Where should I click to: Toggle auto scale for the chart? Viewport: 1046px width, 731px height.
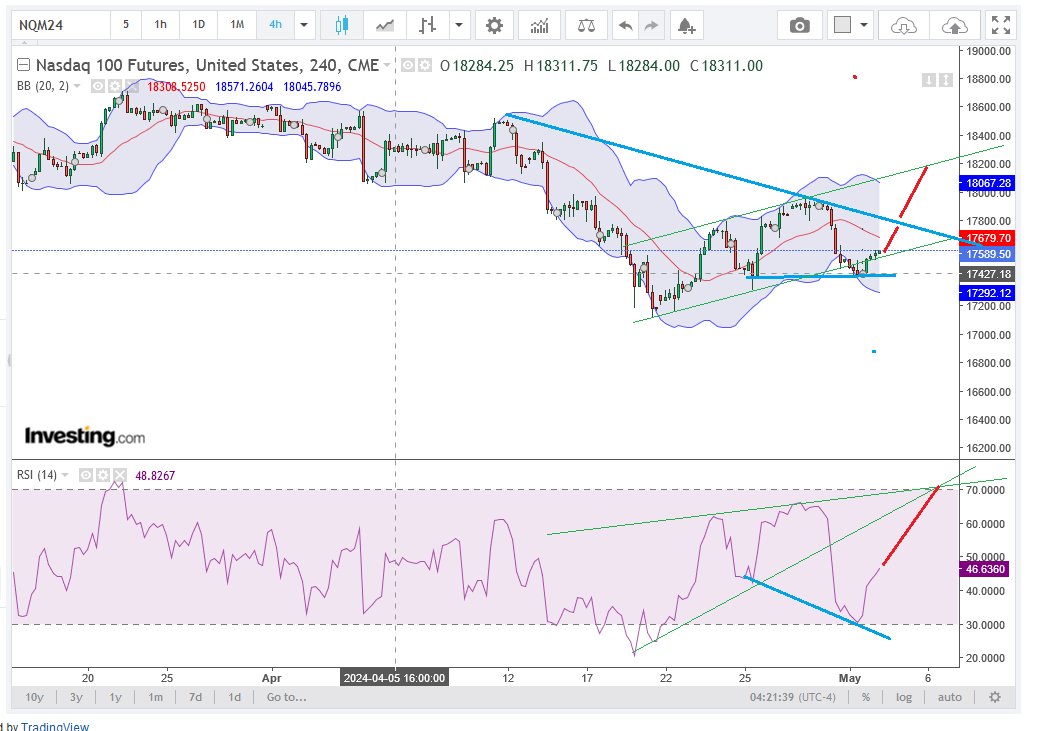click(950, 697)
